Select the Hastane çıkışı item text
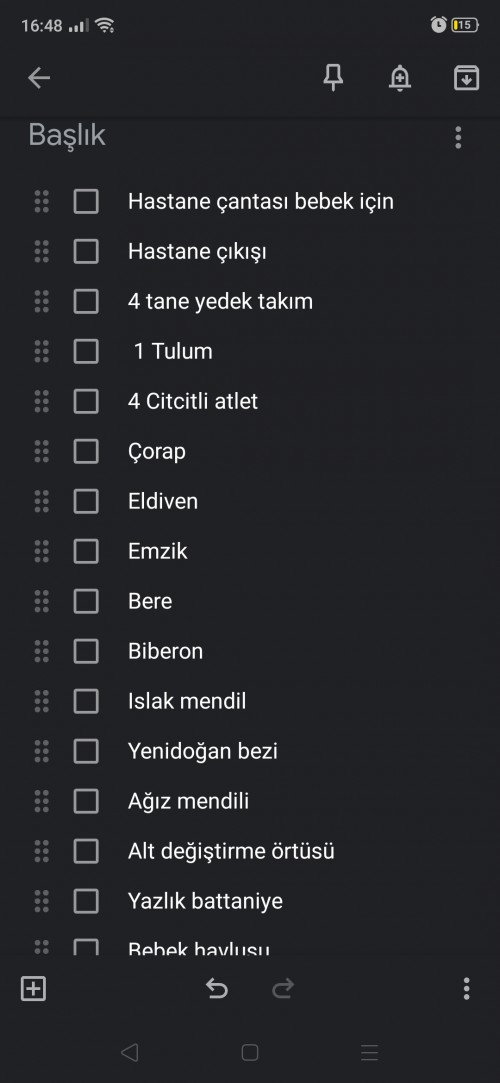 tap(197, 251)
